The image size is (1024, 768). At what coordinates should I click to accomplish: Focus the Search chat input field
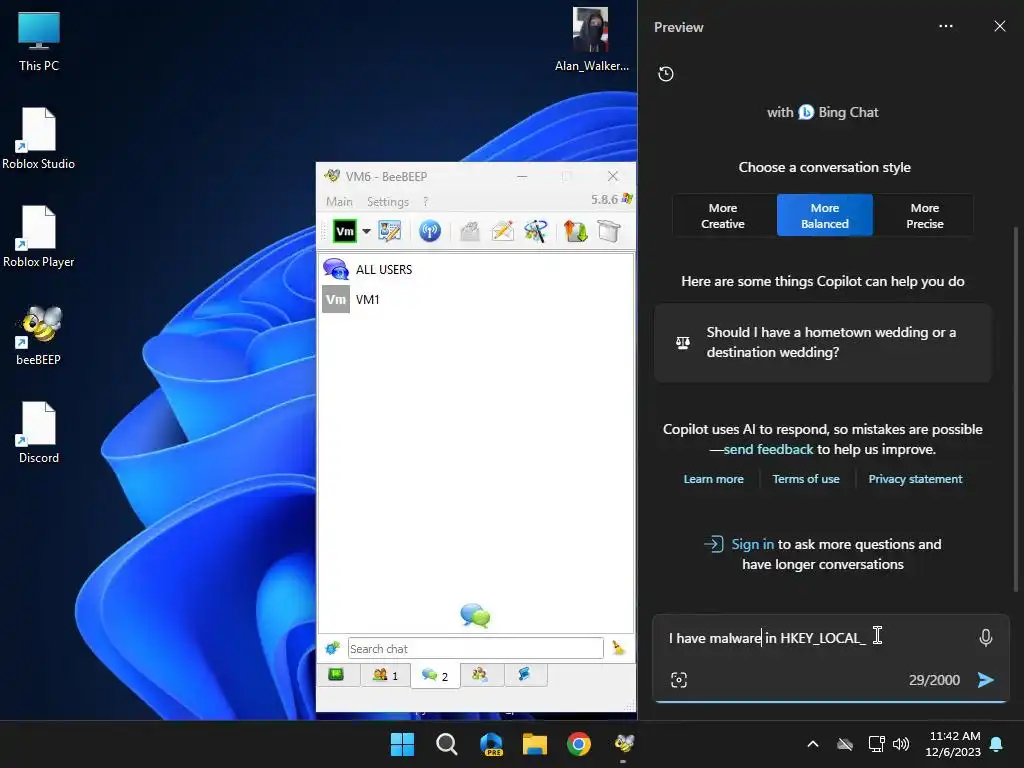(x=475, y=648)
